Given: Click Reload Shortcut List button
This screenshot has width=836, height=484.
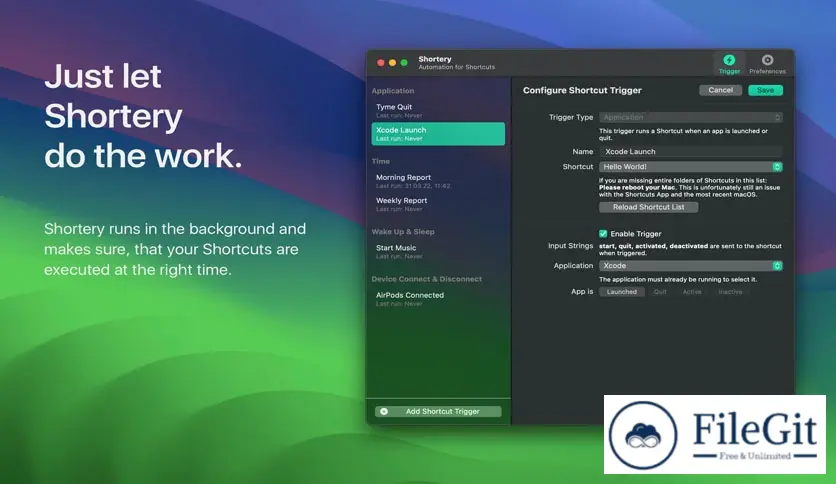Looking at the screenshot, I should pos(648,207).
